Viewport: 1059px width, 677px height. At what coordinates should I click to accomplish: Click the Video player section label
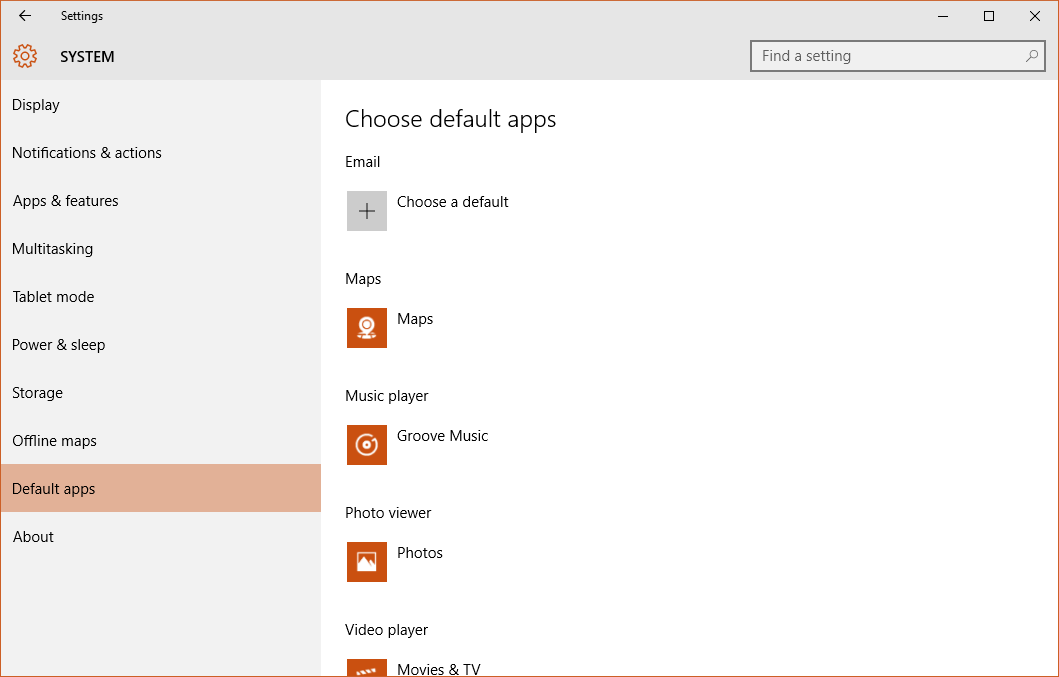click(x=386, y=630)
